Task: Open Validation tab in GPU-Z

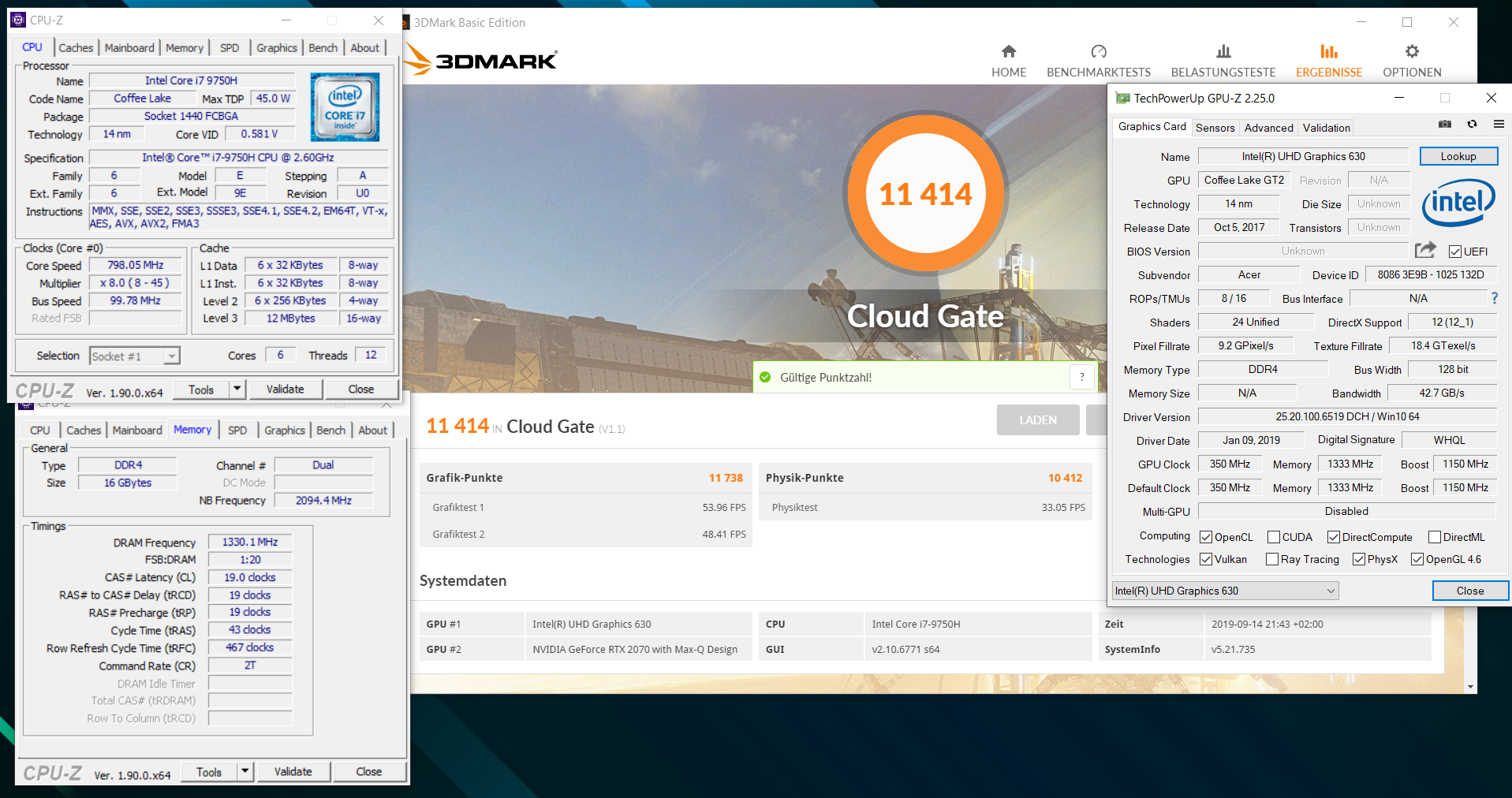Action: (x=1326, y=128)
